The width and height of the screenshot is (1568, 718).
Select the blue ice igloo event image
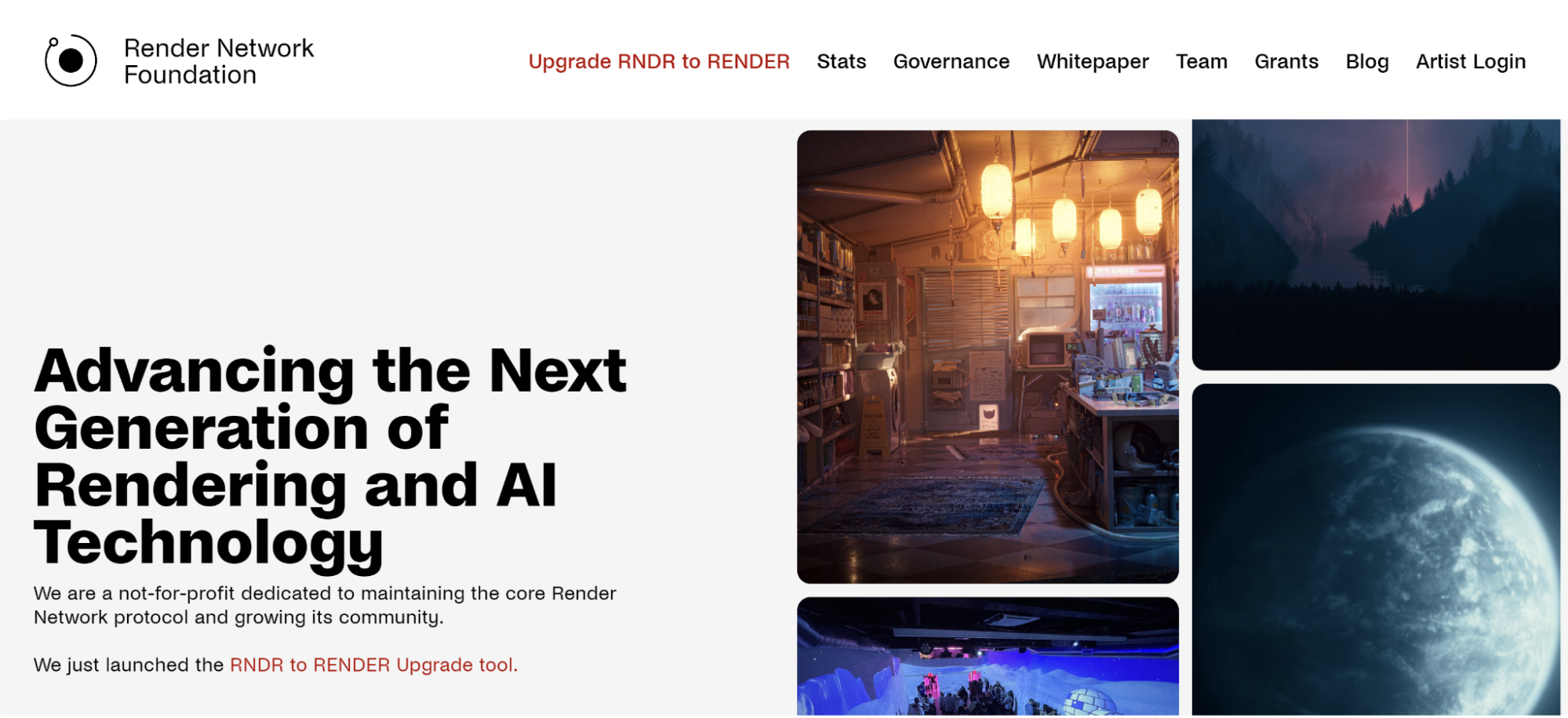pos(988,656)
